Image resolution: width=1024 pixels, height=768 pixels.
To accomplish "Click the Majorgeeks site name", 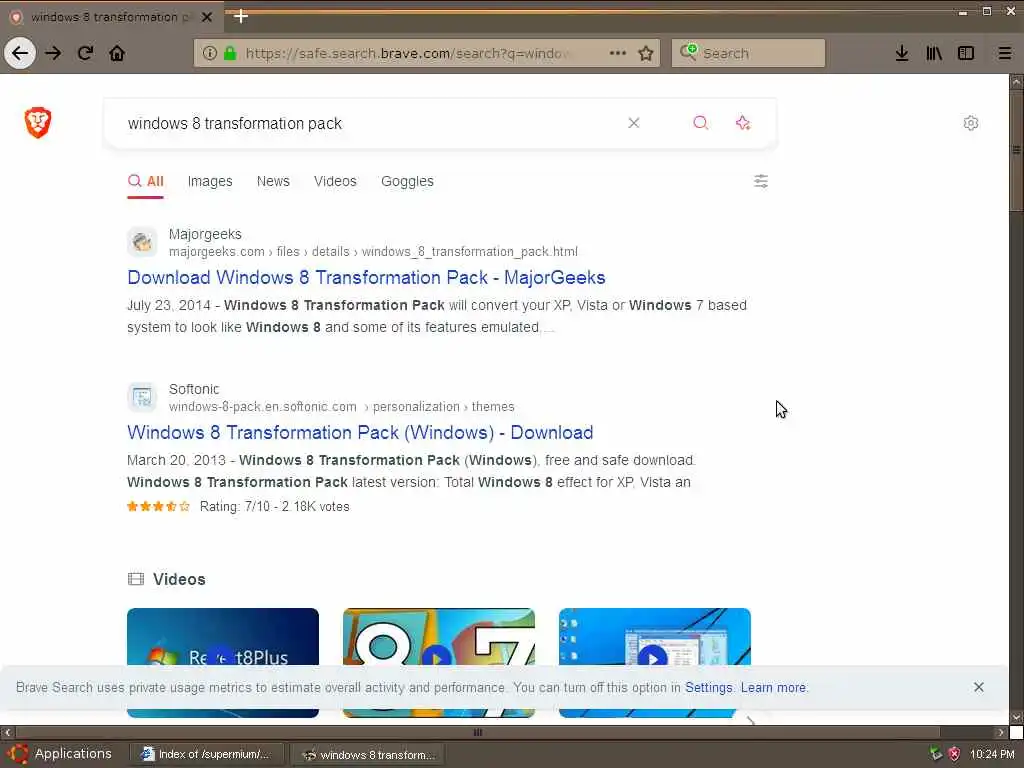I will (x=205, y=234).
